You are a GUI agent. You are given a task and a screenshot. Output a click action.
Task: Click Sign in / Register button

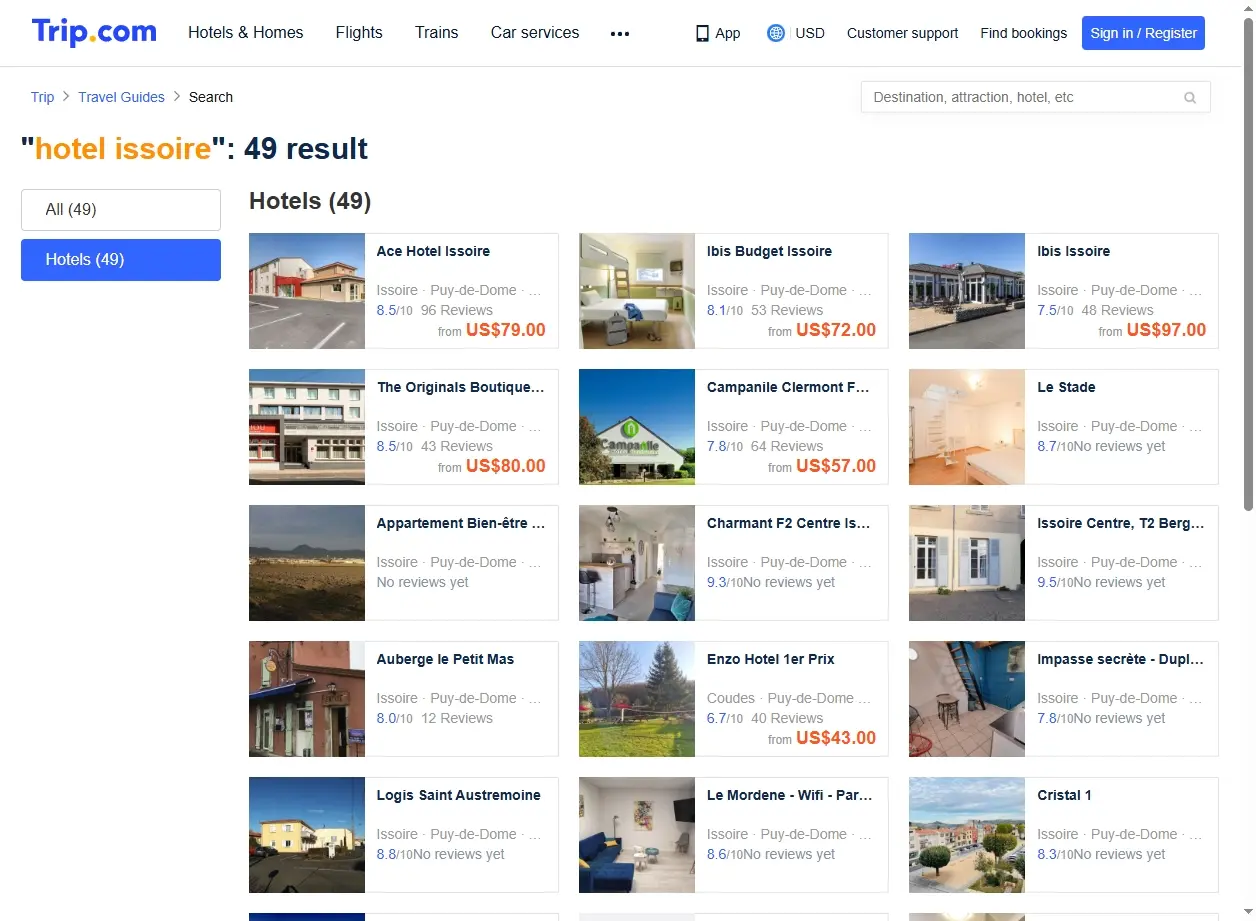tap(1143, 33)
